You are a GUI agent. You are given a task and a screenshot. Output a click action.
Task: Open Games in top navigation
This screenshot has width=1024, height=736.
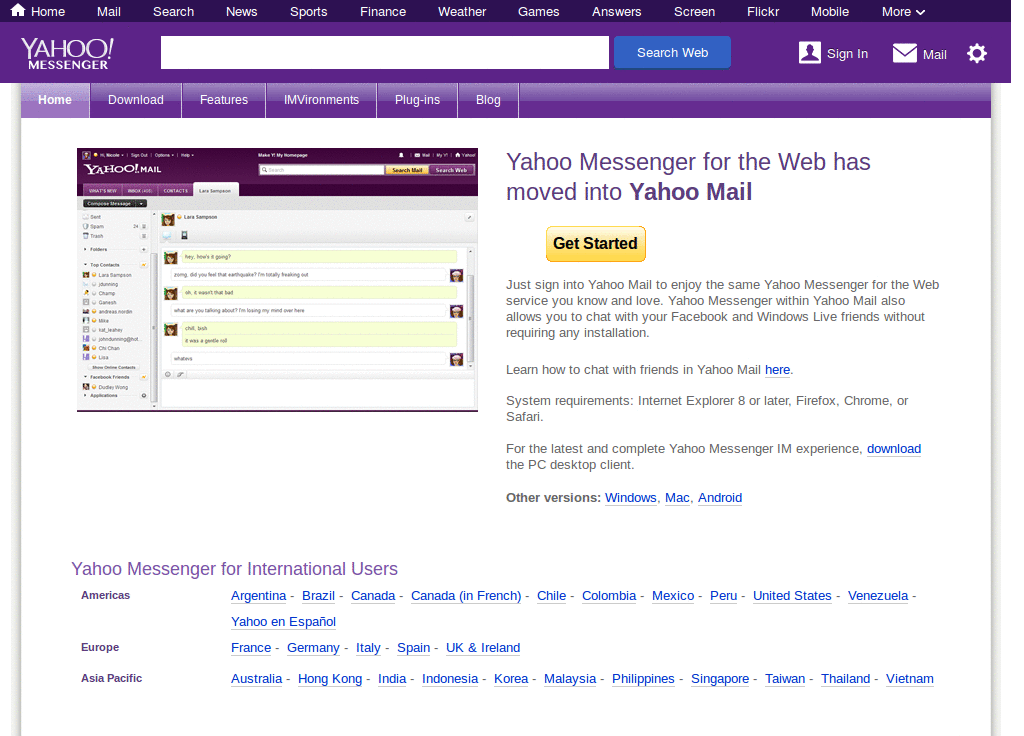tap(538, 12)
